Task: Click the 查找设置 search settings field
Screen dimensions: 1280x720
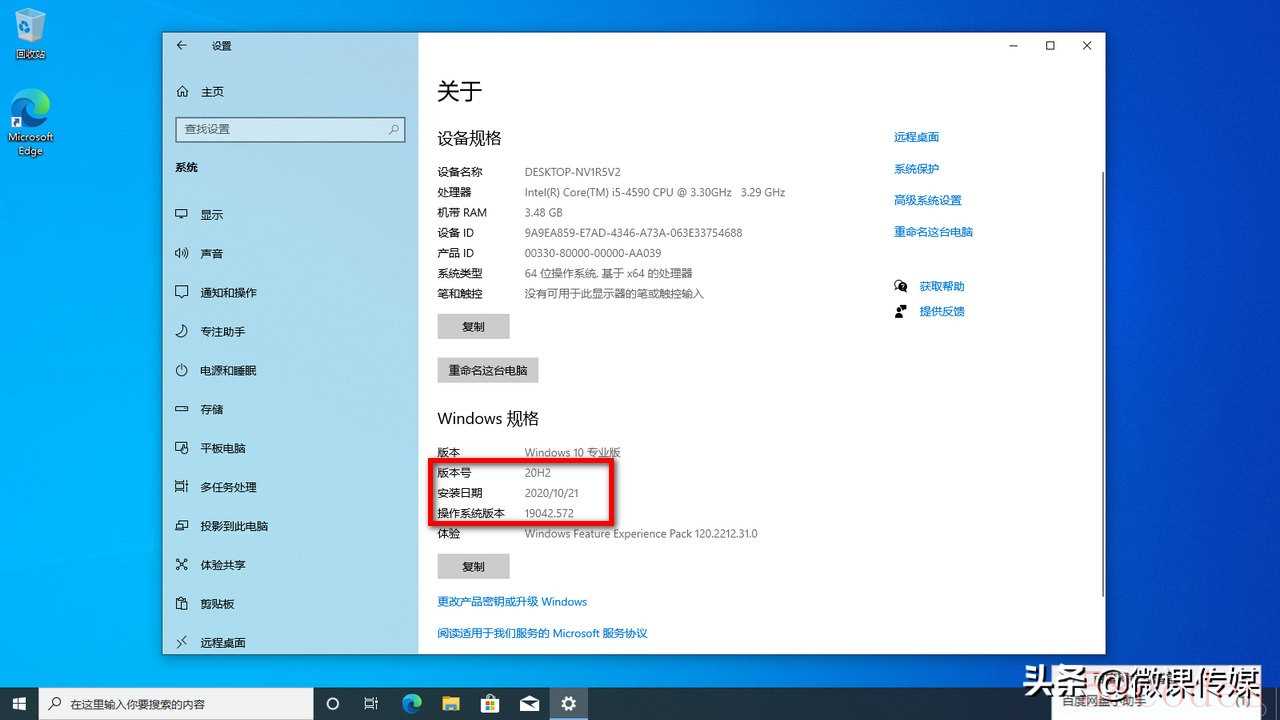Action: pos(289,130)
